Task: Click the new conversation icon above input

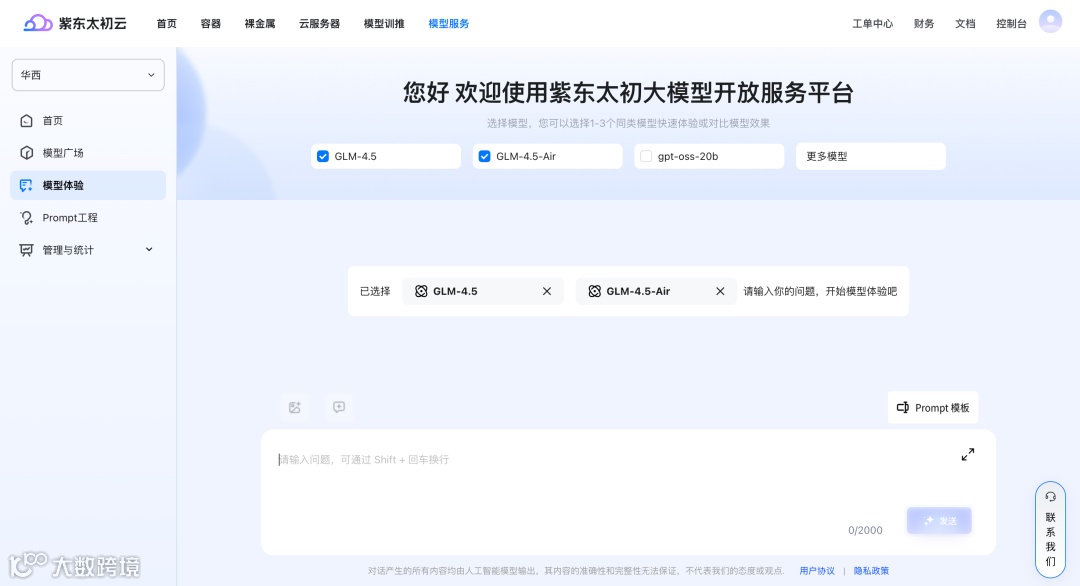Action: pos(339,407)
